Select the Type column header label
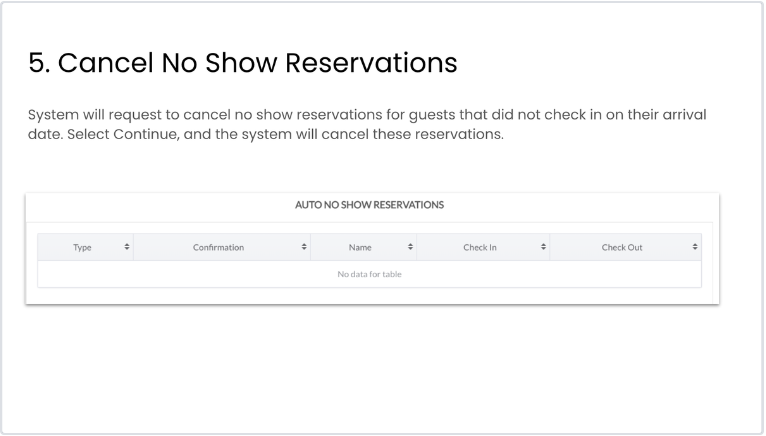 (82, 247)
